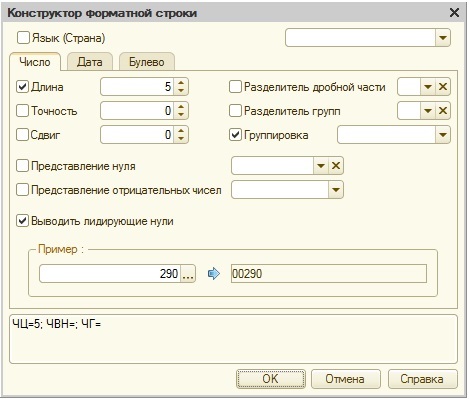The image size is (469, 399).
Task: Enable Представление отрицательных чисел checkbox
Action: [22, 190]
